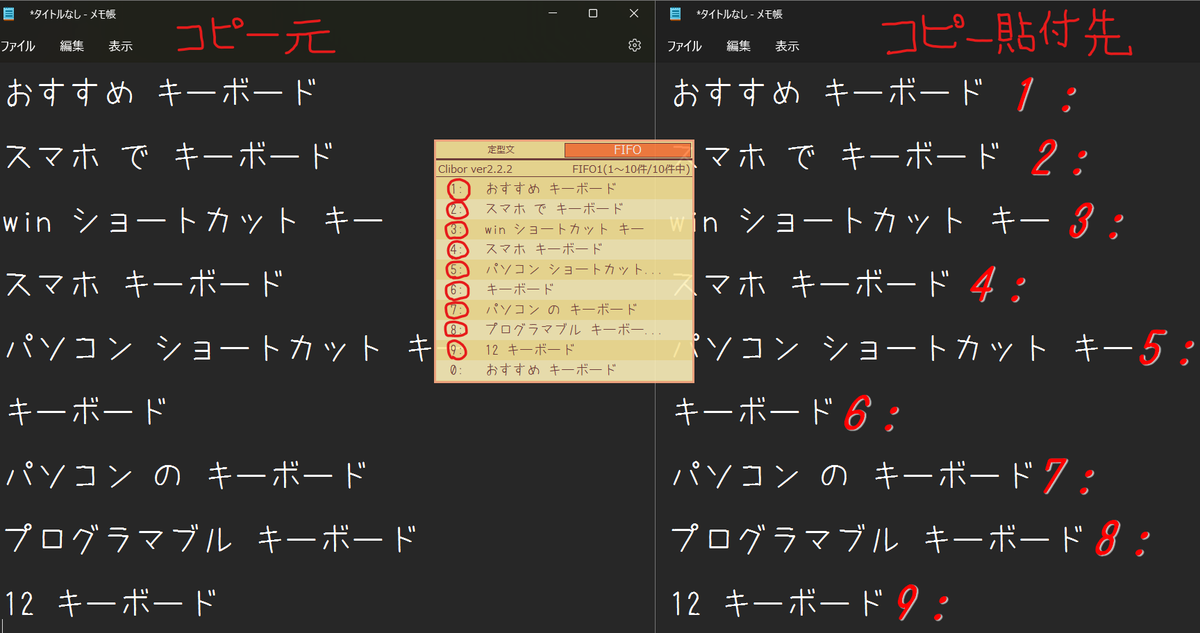Image resolution: width=1200 pixels, height=633 pixels.
Task: Open ファイル menu in right Notepad window
Action: (684, 46)
